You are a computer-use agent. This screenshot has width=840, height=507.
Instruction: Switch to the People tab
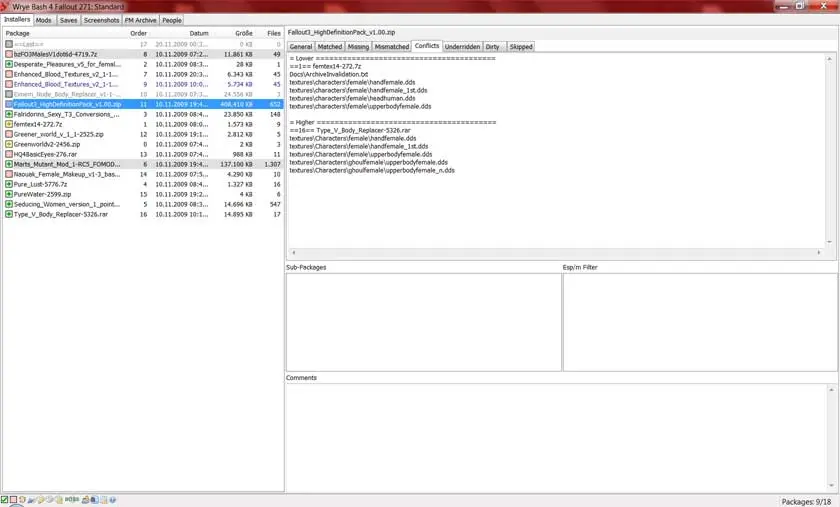click(x=172, y=20)
